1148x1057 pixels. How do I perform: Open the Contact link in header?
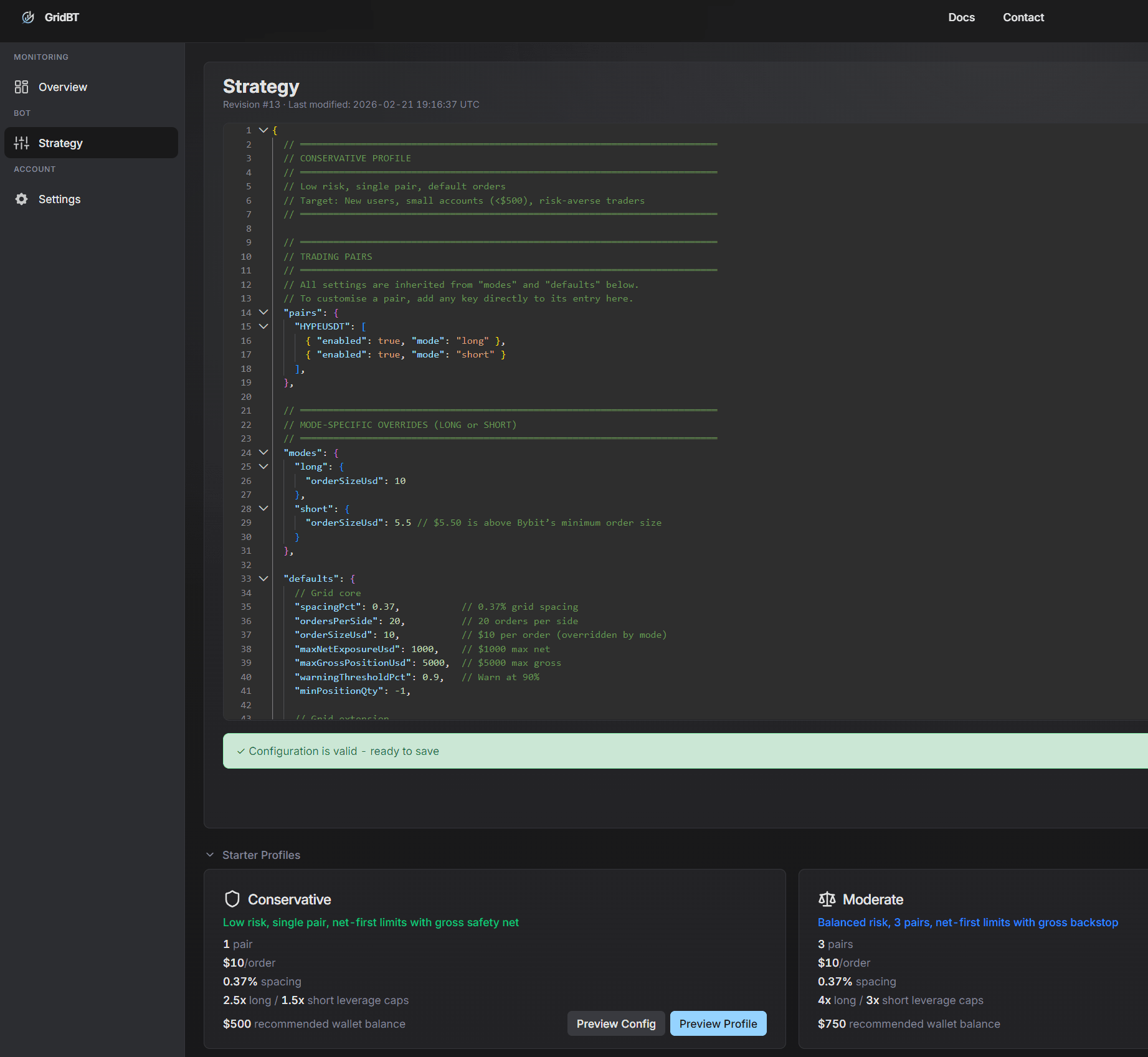(x=1023, y=17)
